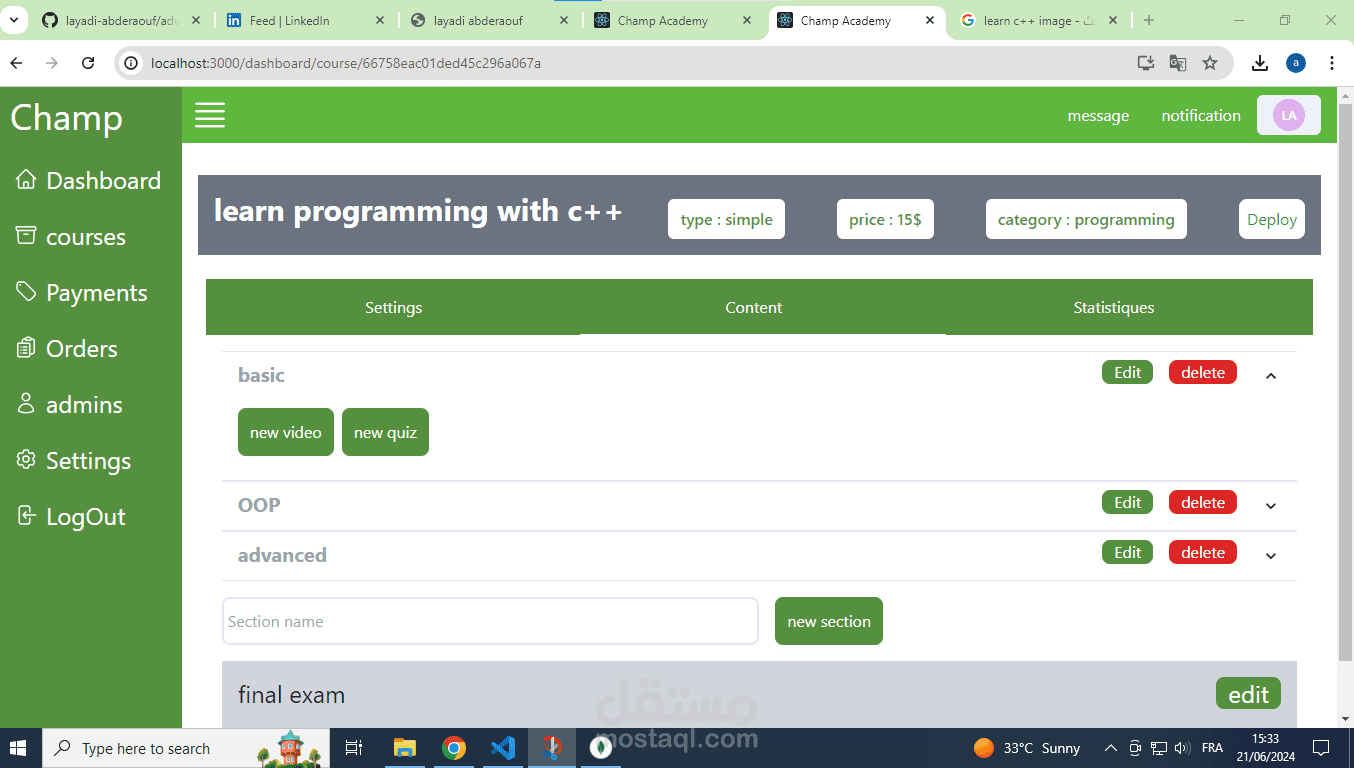Add a new quiz to basic section
1354x768 pixels.
pyautogui.click(x=385, y=432)
